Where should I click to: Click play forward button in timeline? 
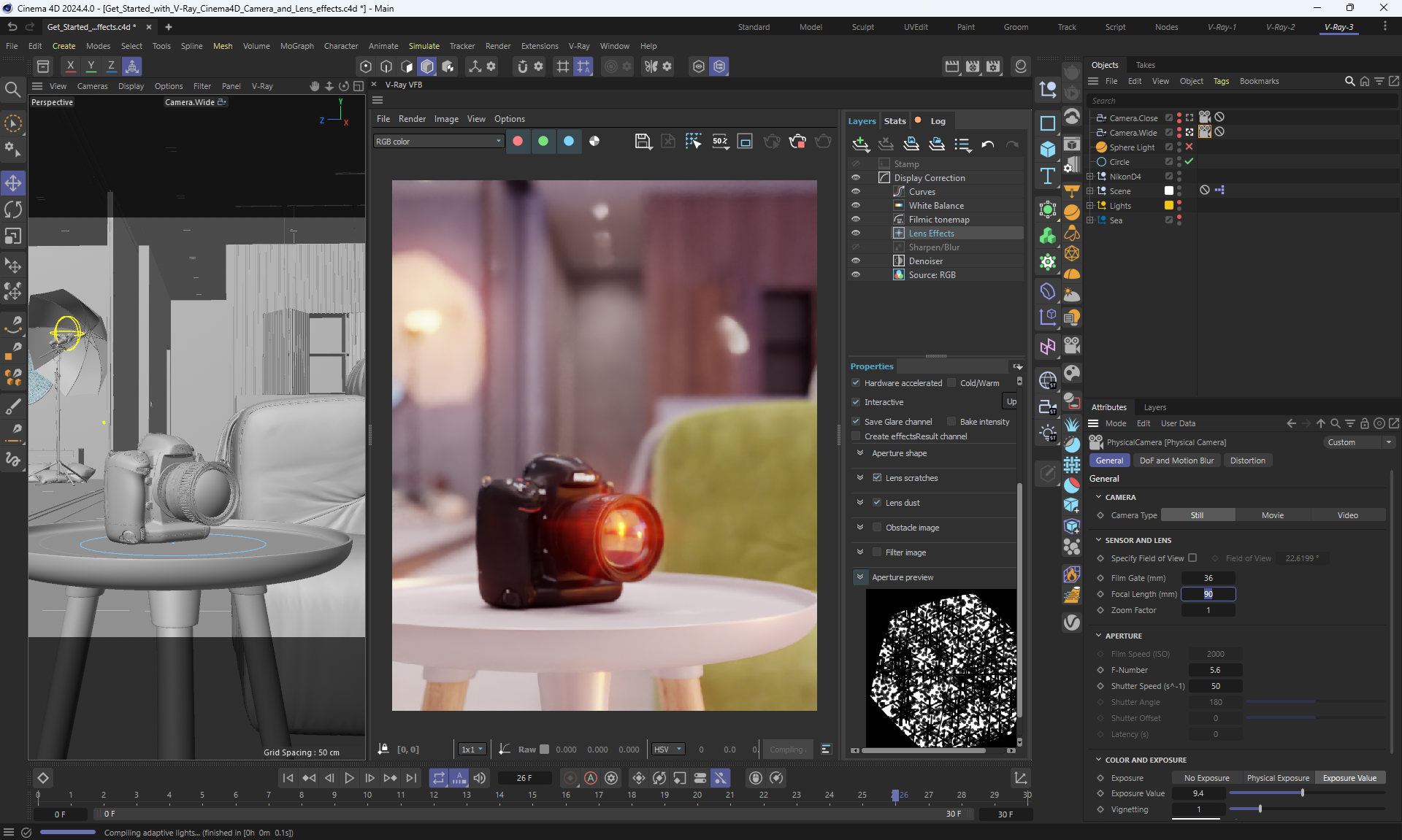350,778
